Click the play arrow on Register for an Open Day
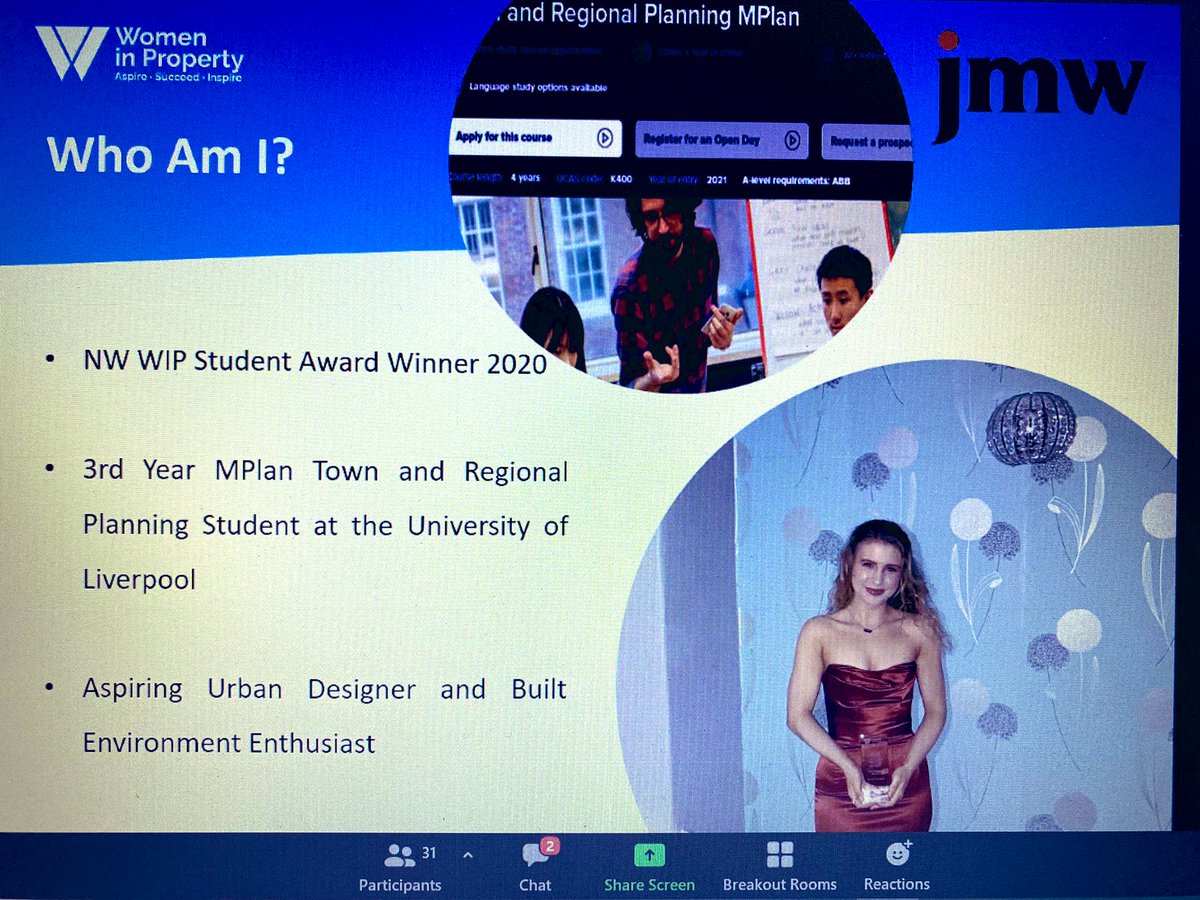 tap(791, 141)
